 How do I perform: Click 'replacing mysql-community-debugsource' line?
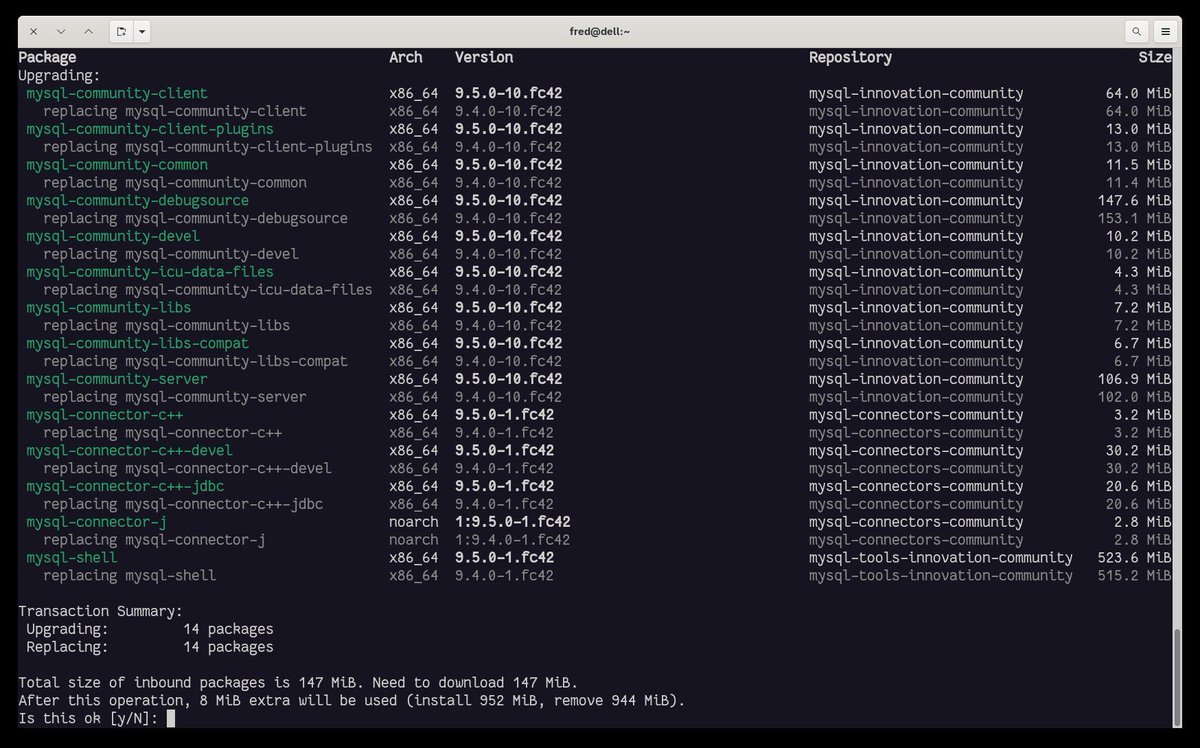pos(195,218)
